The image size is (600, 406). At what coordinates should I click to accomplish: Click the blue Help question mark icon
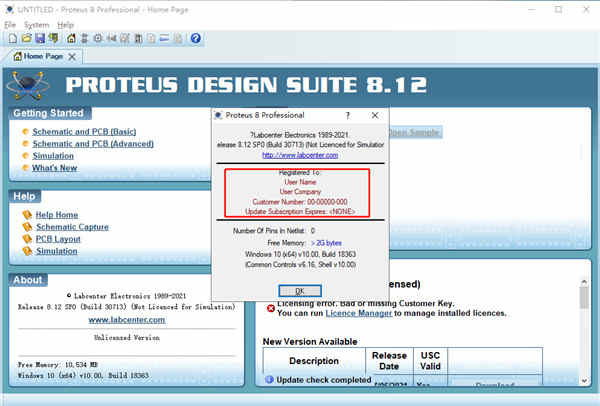point(196,38)
